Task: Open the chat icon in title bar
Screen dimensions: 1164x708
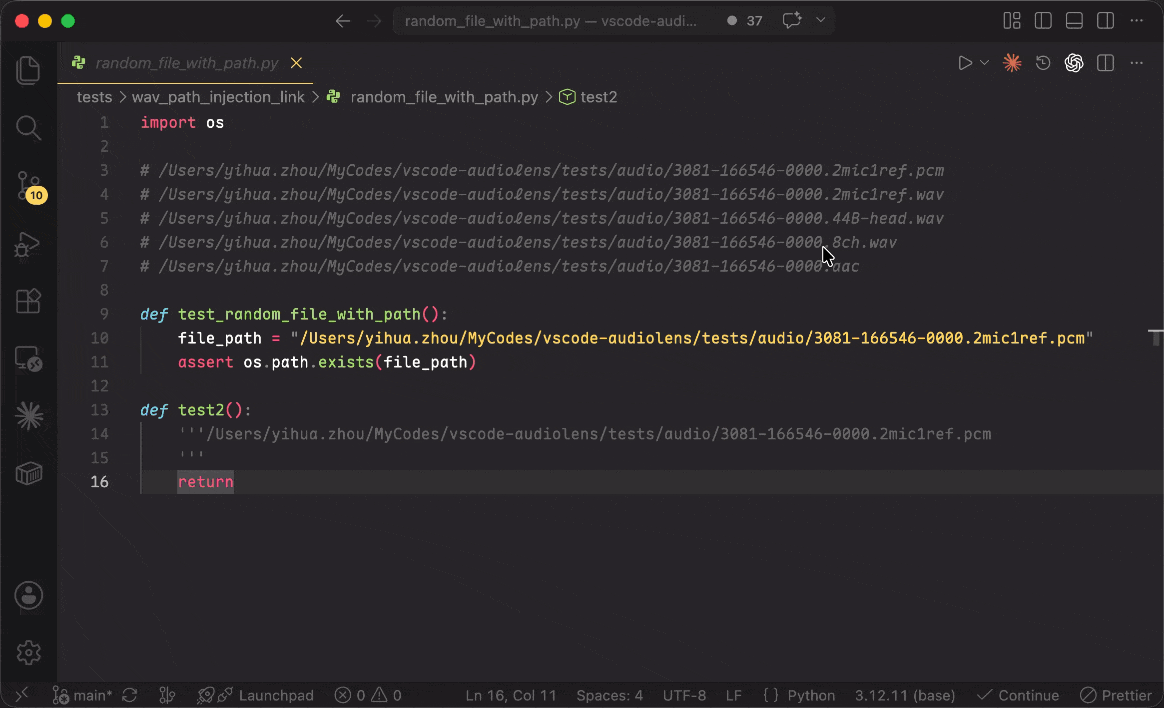Action: (x=791, y=20)
